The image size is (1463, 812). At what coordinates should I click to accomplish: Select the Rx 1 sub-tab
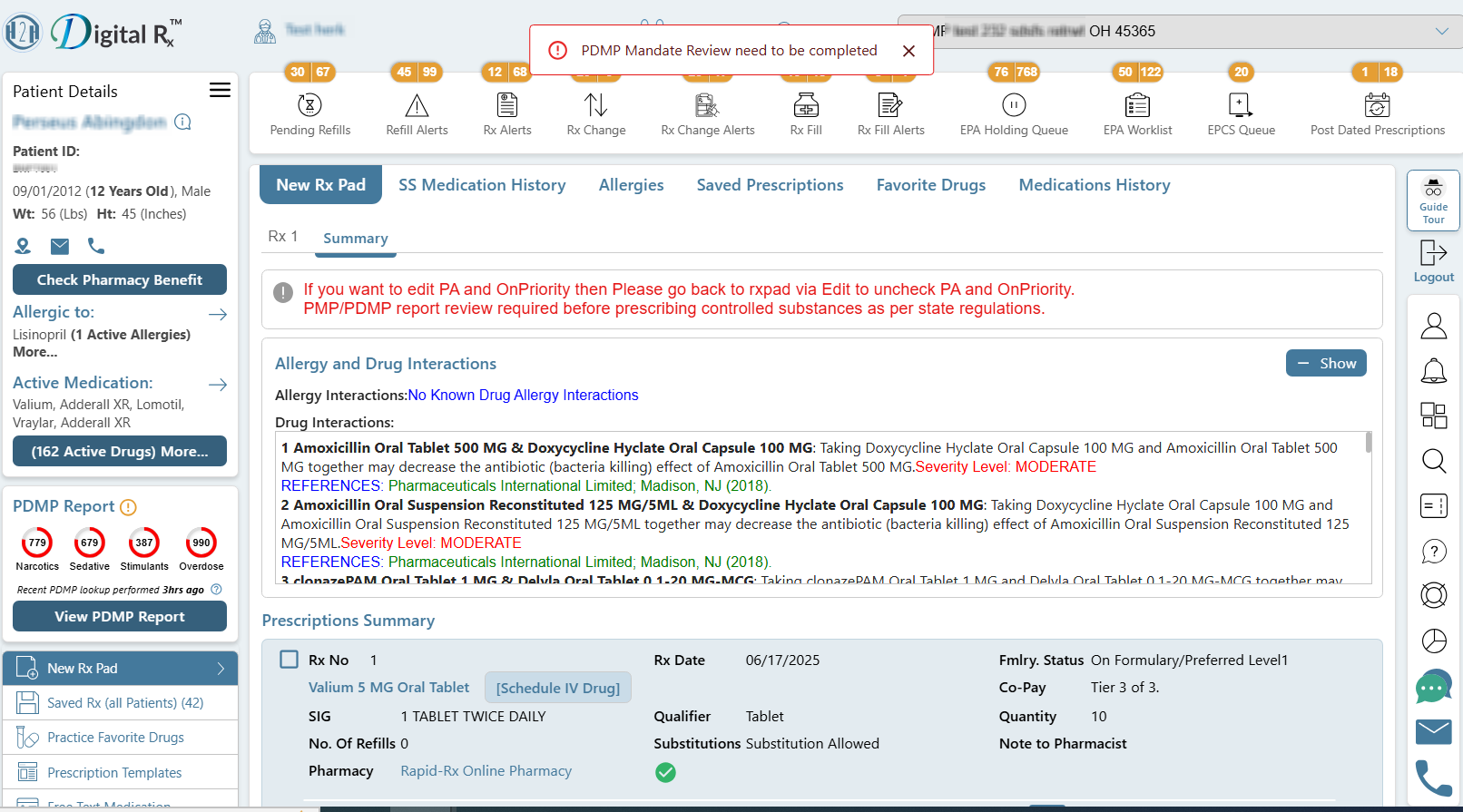[283, 236]
